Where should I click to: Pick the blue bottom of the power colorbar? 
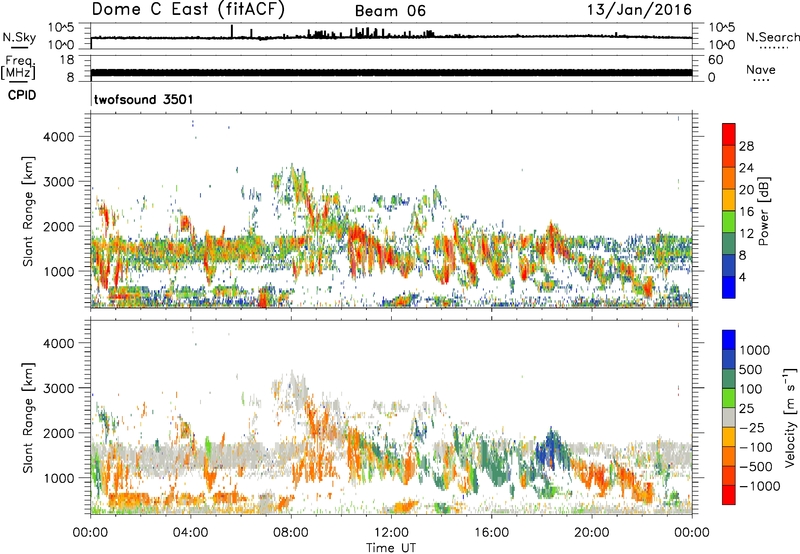point(729,288)
